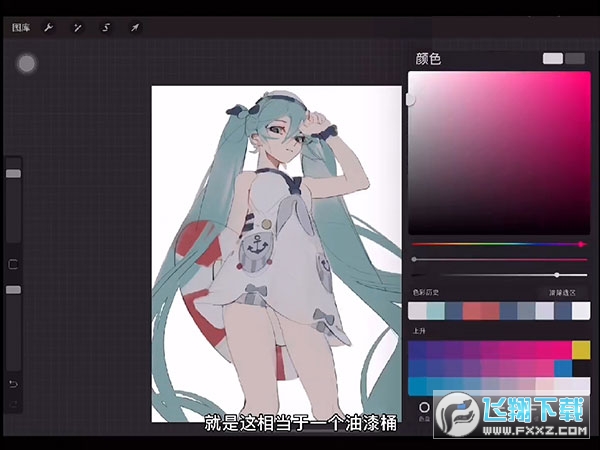The height and width of the screenshot is (450, 600).
Task: Tap the square modify button in sidebar
Action: (13, 264)
